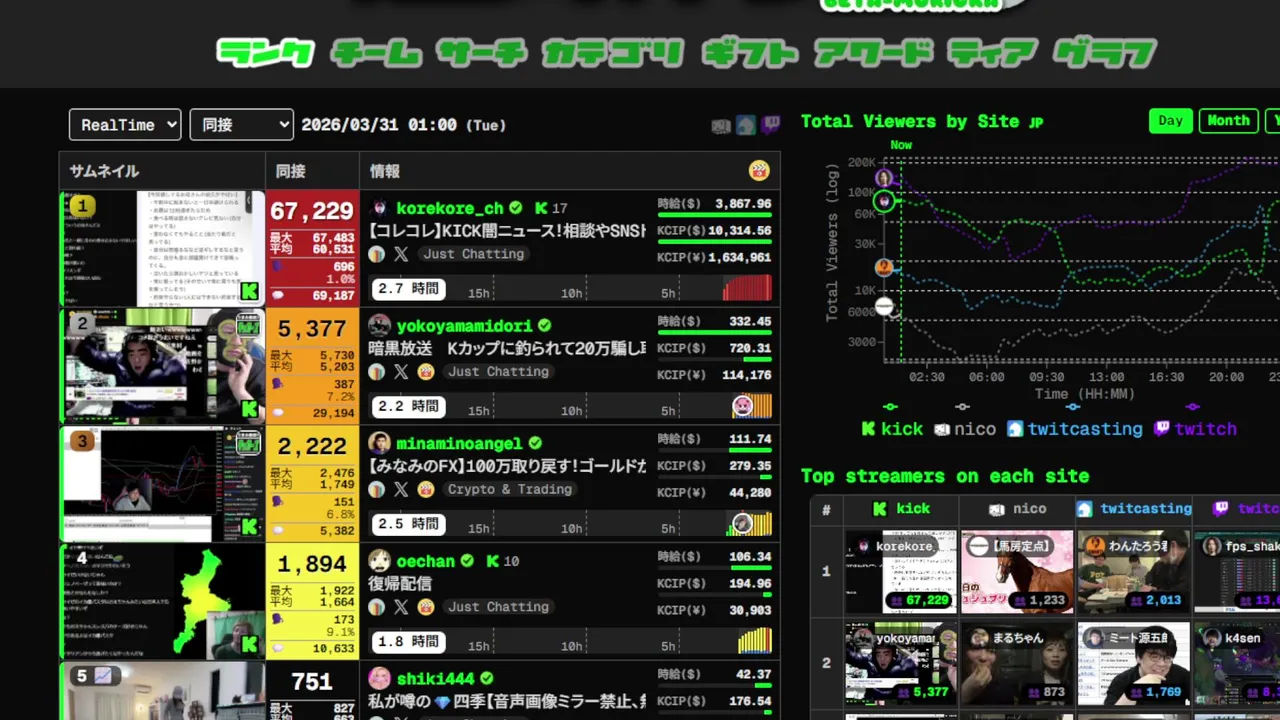Open the サーチ tab
The height and width of the screenshot is (720, 1280).
coord(483,52)
